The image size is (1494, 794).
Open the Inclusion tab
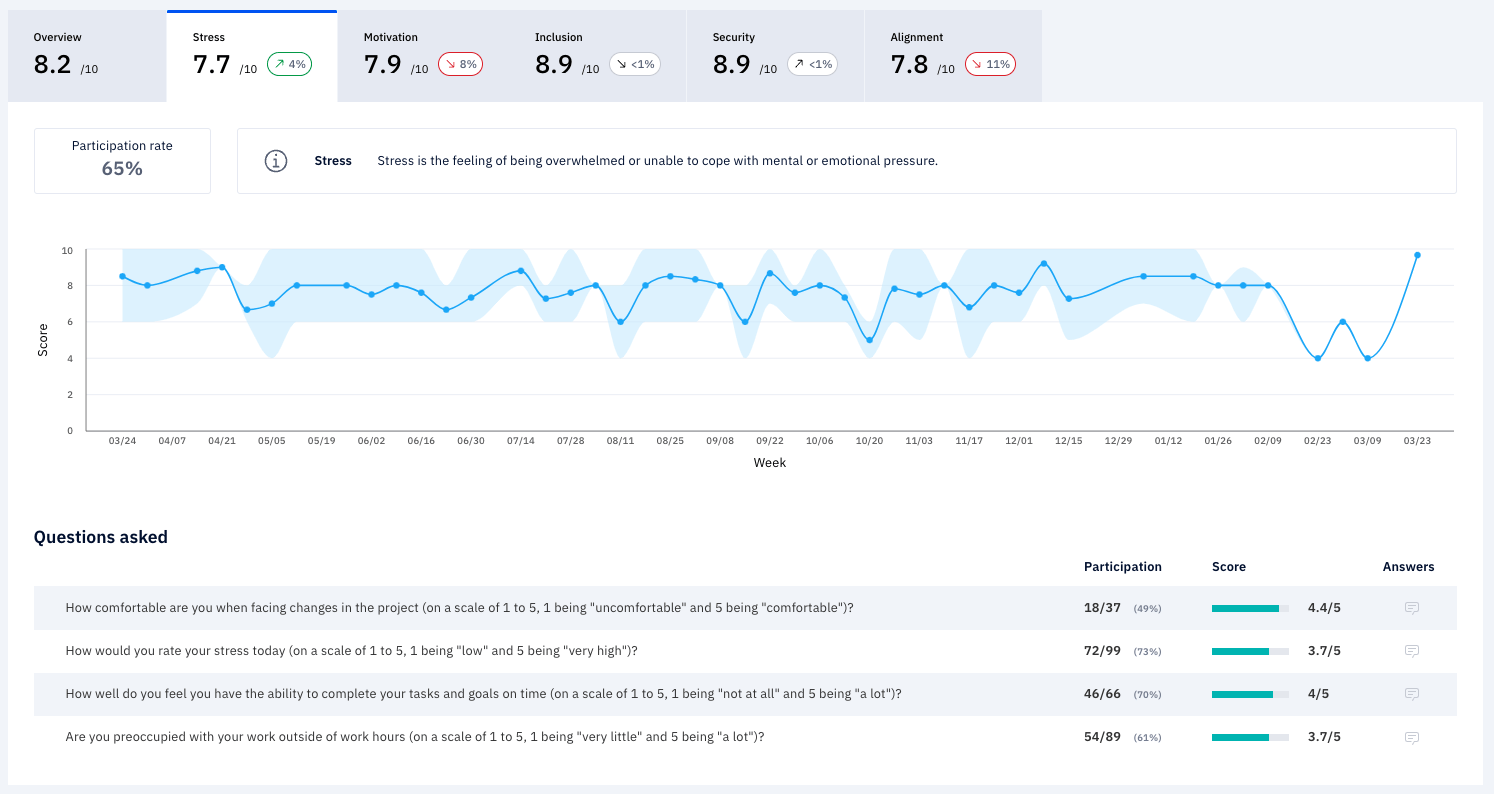point(597,56)
